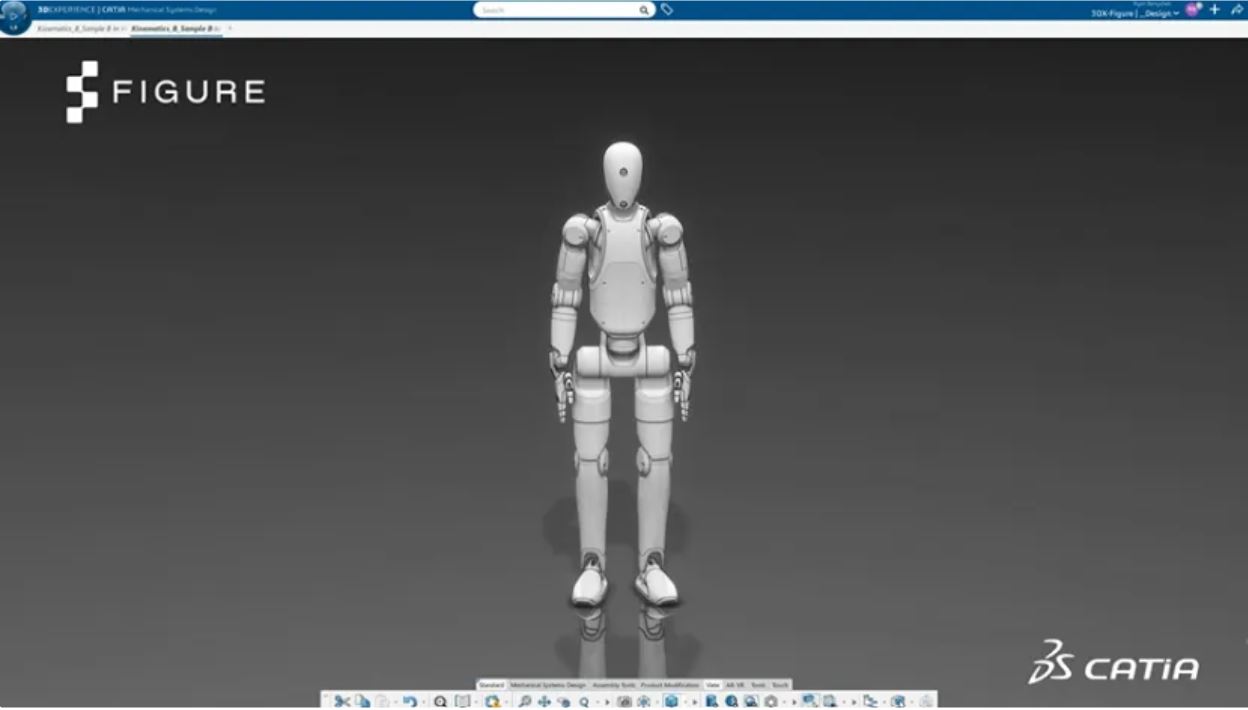Open the Standard toolbar tab

tap(492, 685)
